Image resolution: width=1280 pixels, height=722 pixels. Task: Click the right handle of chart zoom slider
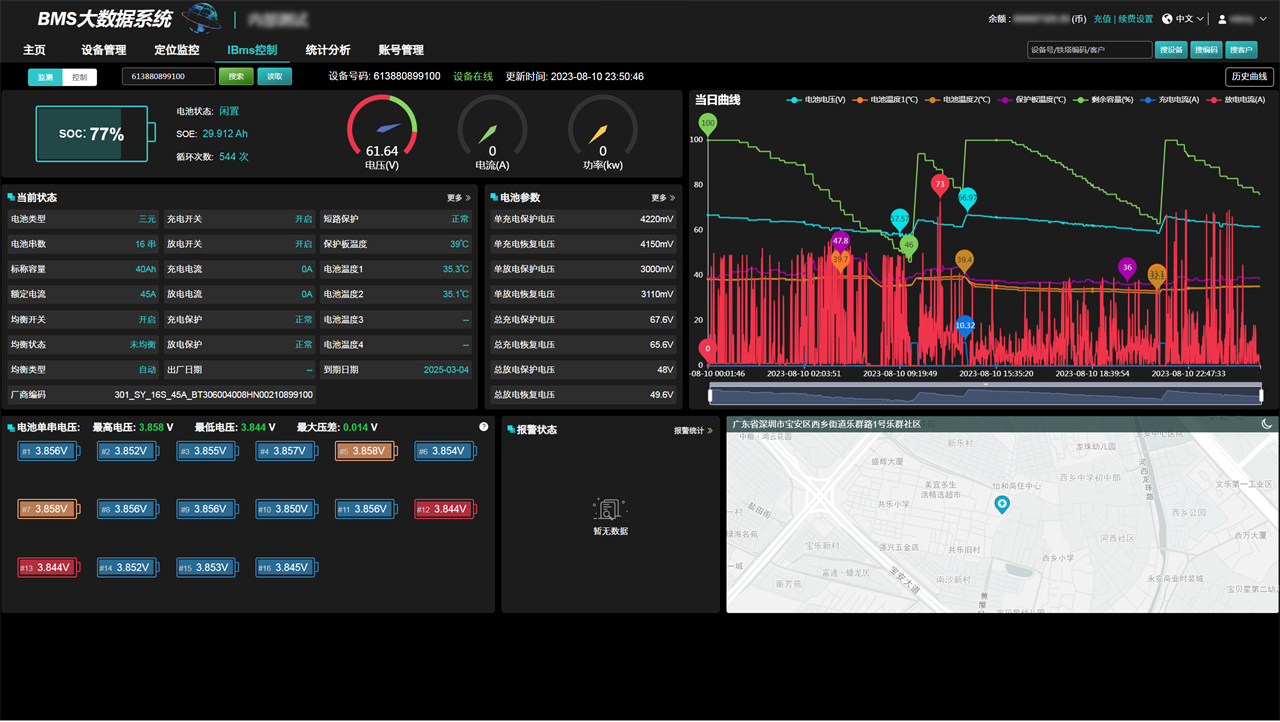[x=1260, y=395]
